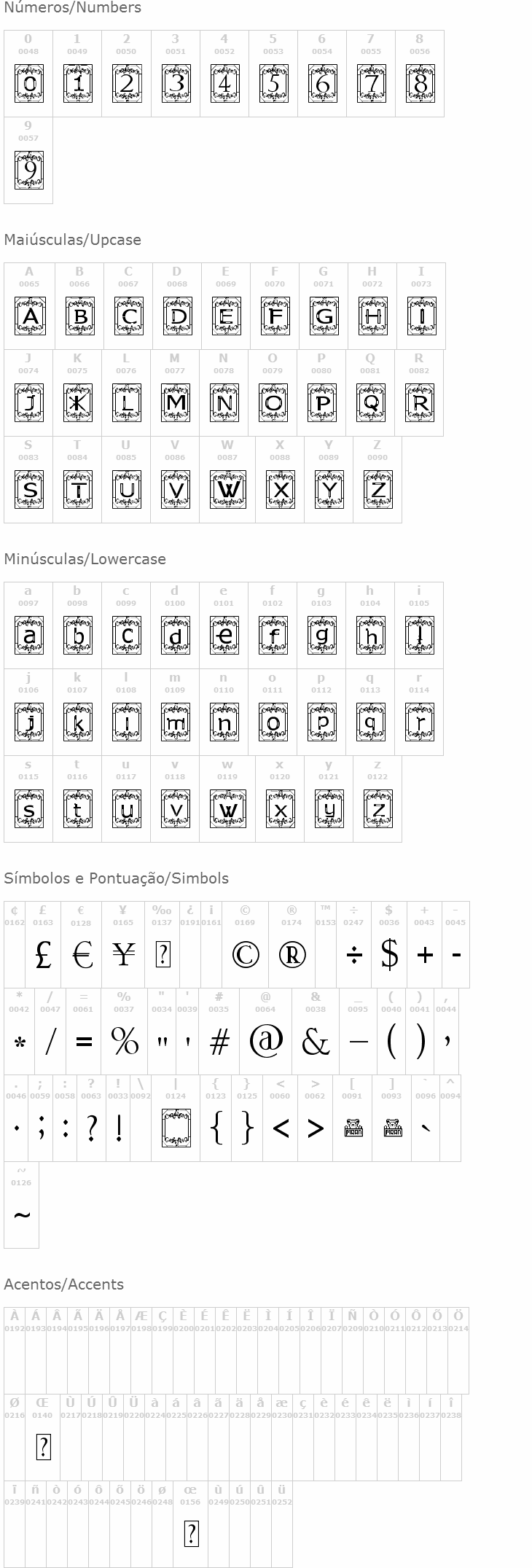Click the framed digit 9 glyph

(x=29, y=170)
